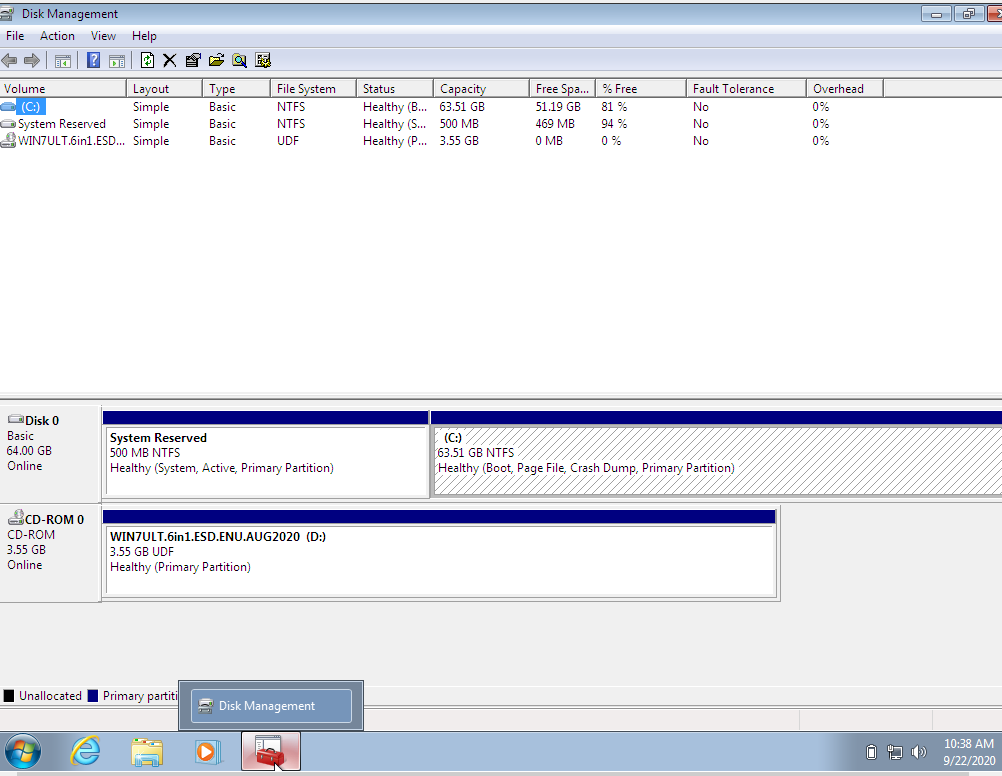Select the Delete (X) toolbar icon
The width and height of the screenshot is (1002, 776).
170,60
